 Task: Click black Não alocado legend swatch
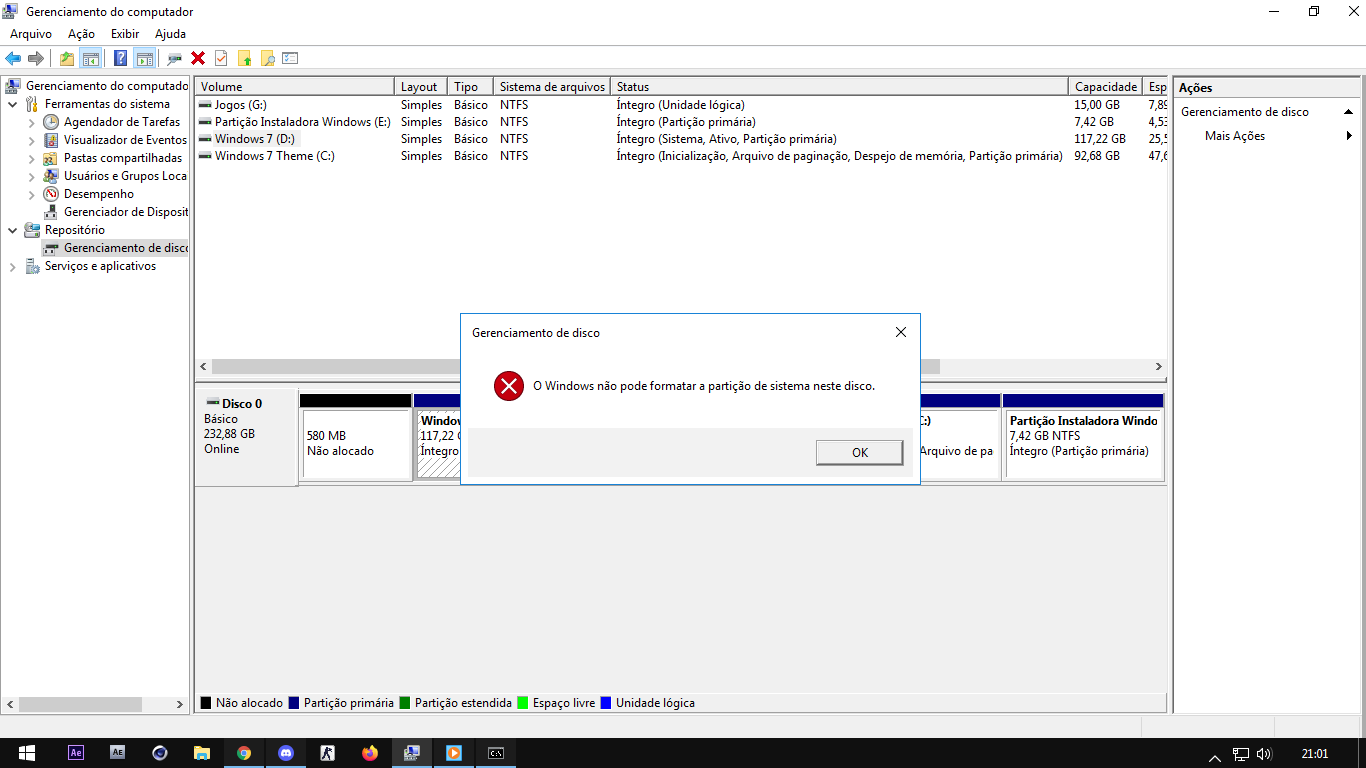pos(206,703)
